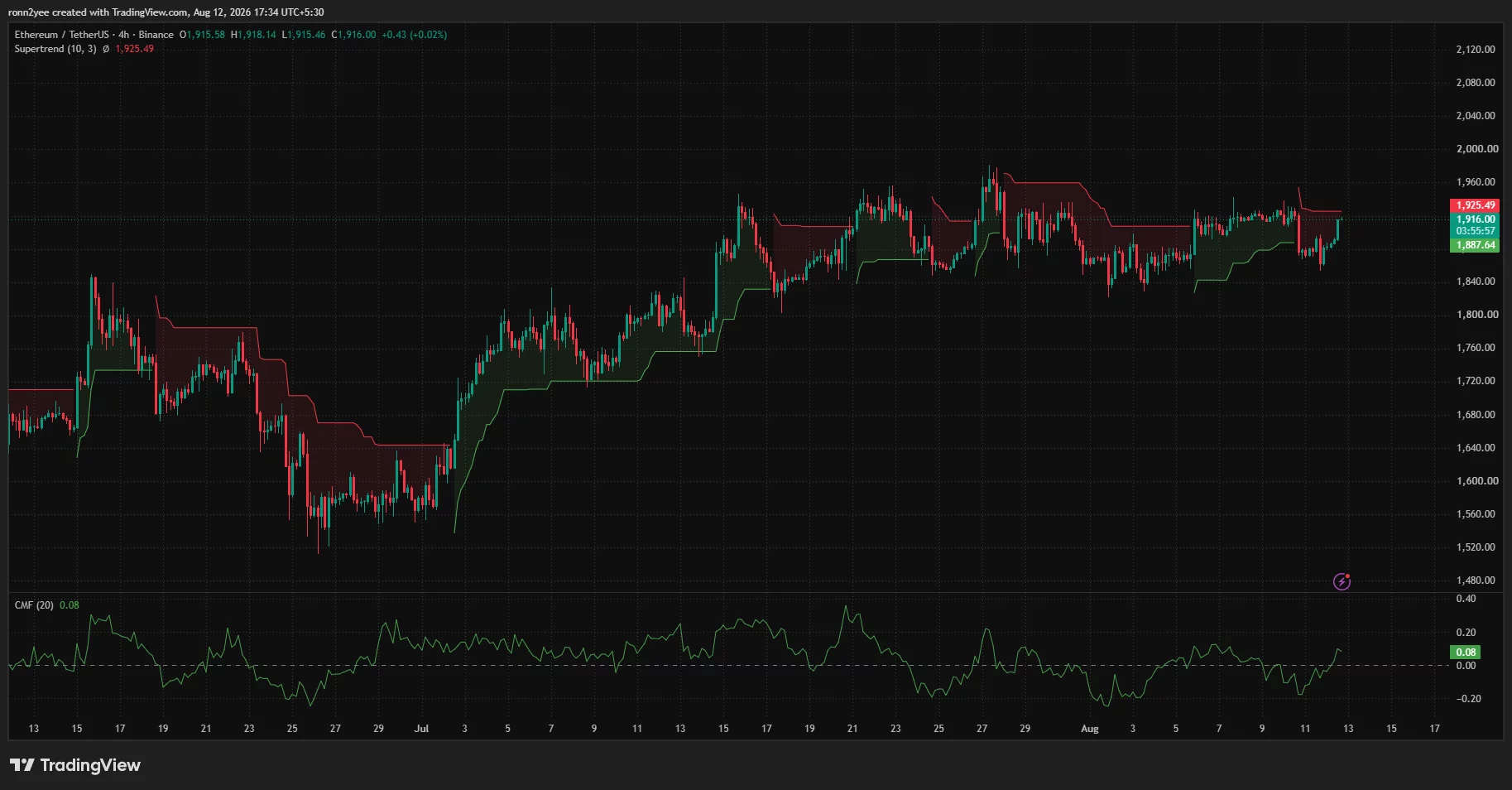Click the 0.40 label on the CMF scale
1512x790 pixels.
(x=1466, y=599)
